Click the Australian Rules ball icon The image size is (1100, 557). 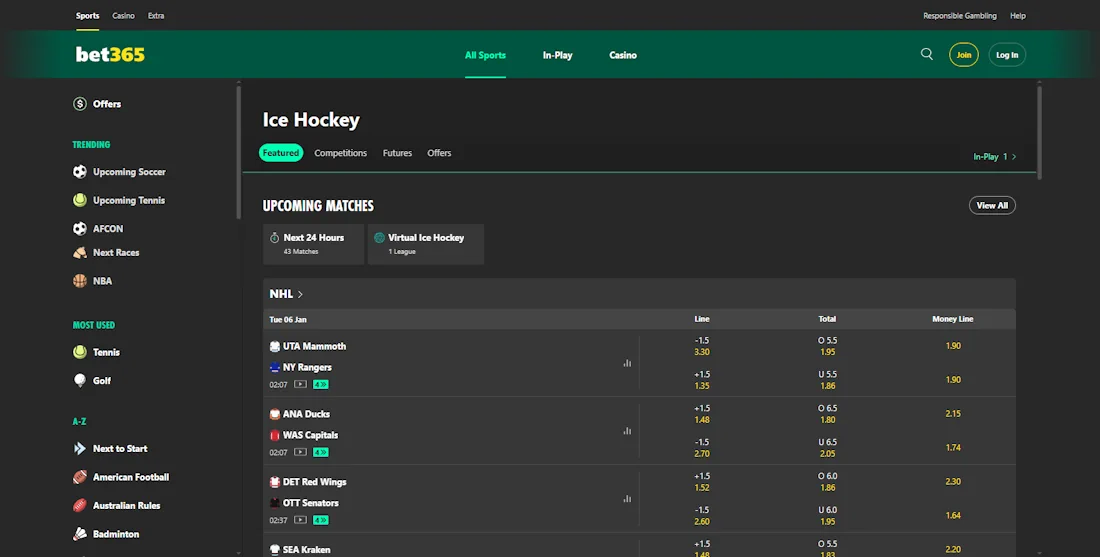tap(80, 505)
